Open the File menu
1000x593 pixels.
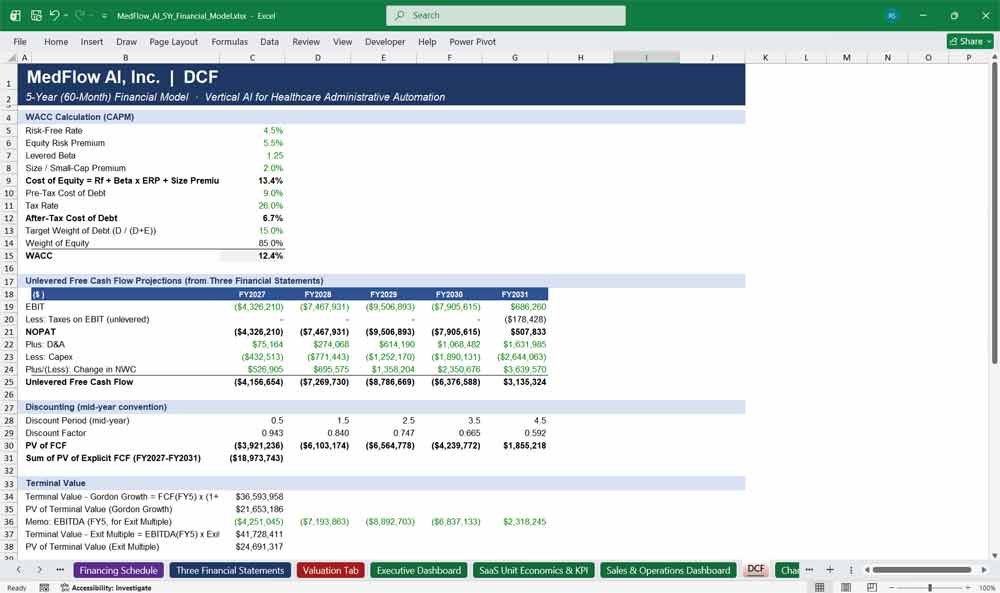pyautogui.click(x=20, y=41)
